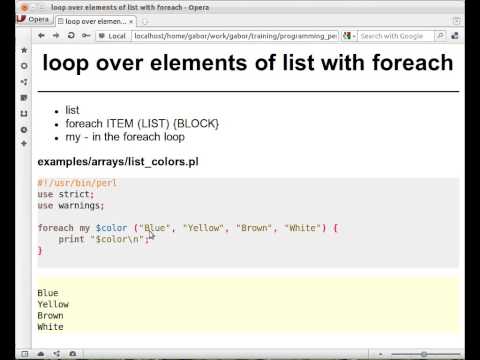The height and width of the screenshot is (360, 480).
Task: Open the circle panel icon in sidebar
Action: click(x=24, y=66)
